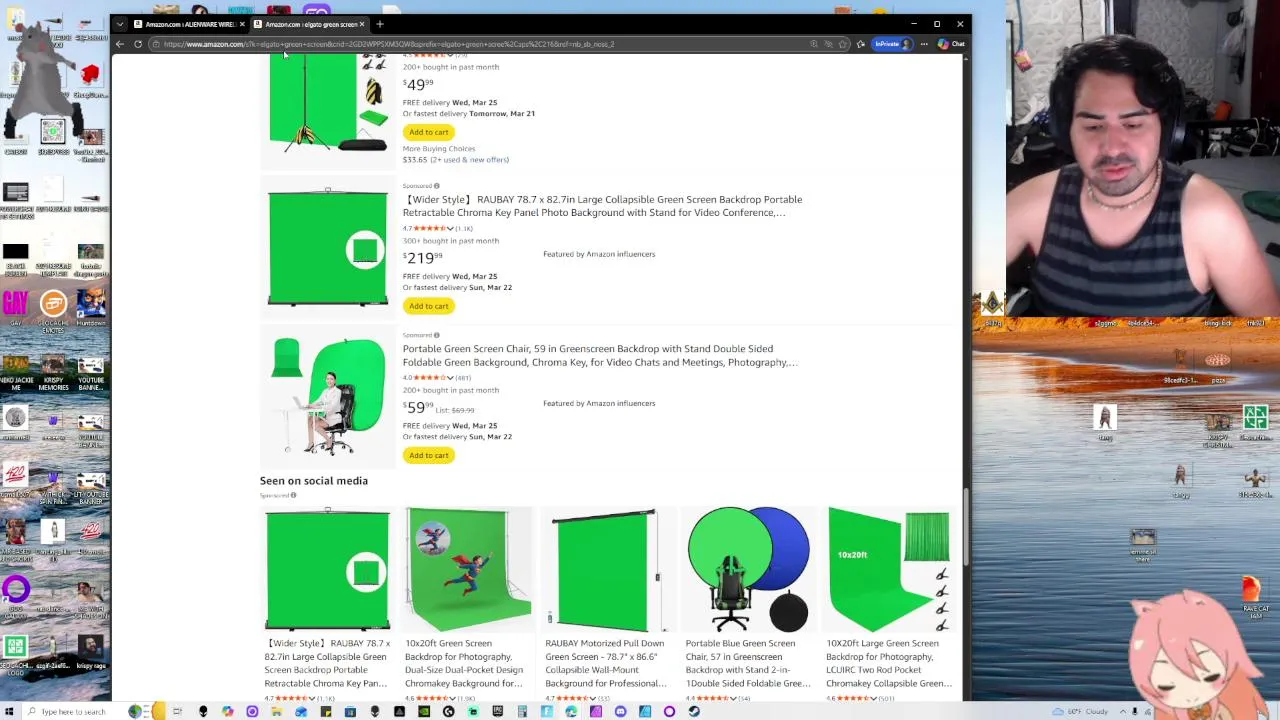1280x720 pixels.
Task: Open Steam from the taskbar
Action: click(694, 711)
